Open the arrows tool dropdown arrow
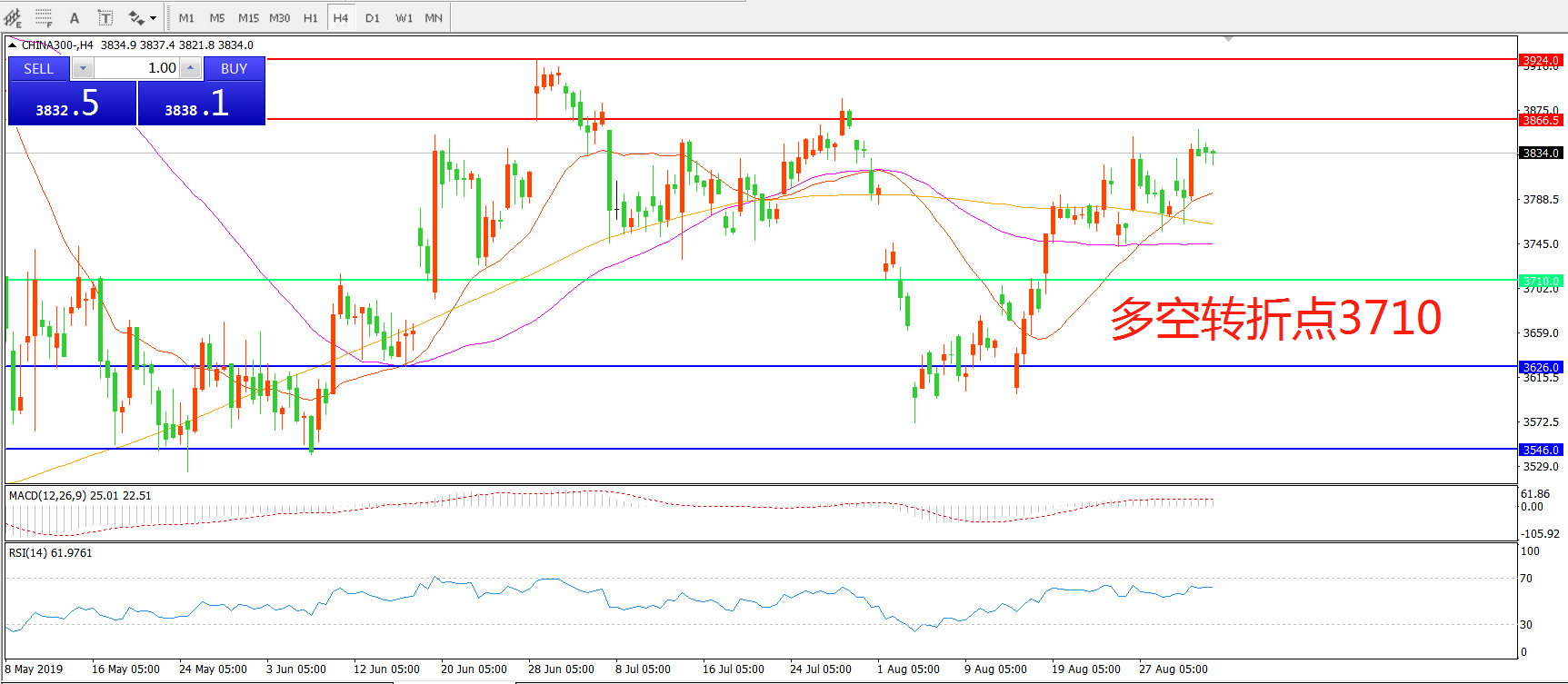Screen dimensions: 1568x684 pyautogui.click(x=153, y=17)
